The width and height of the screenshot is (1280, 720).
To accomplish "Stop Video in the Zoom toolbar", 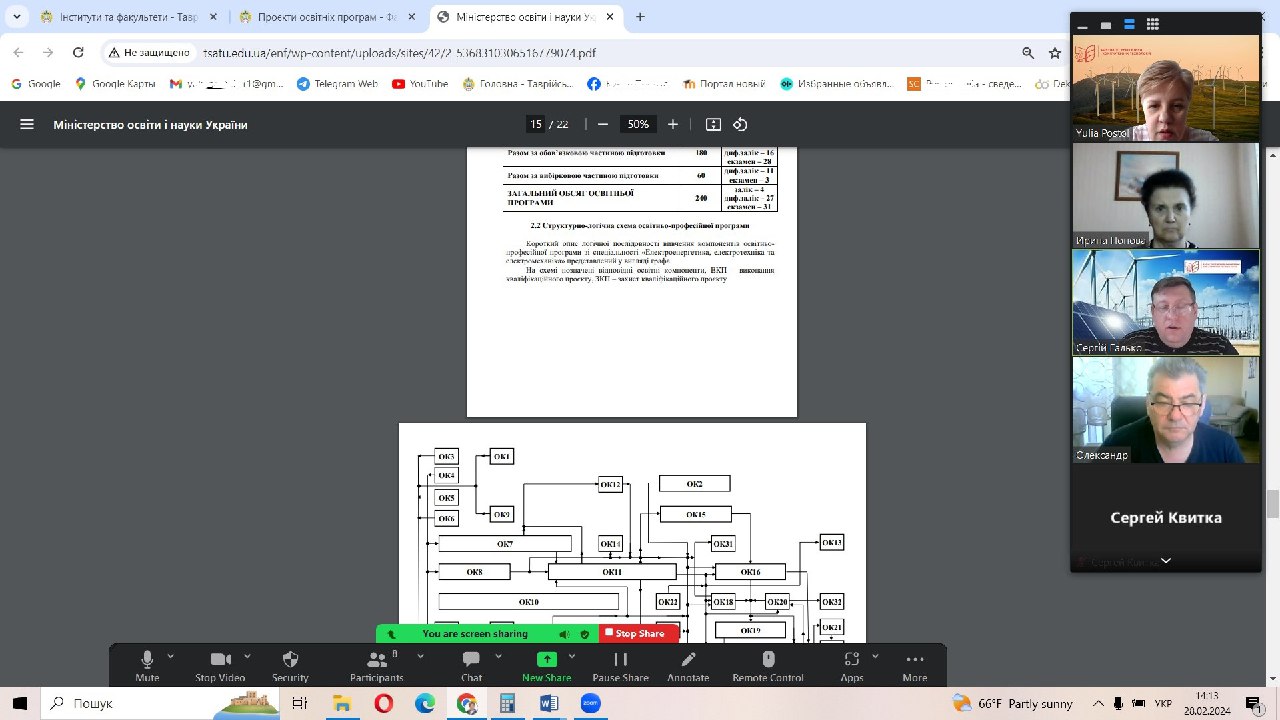I will tap(220, 665).
